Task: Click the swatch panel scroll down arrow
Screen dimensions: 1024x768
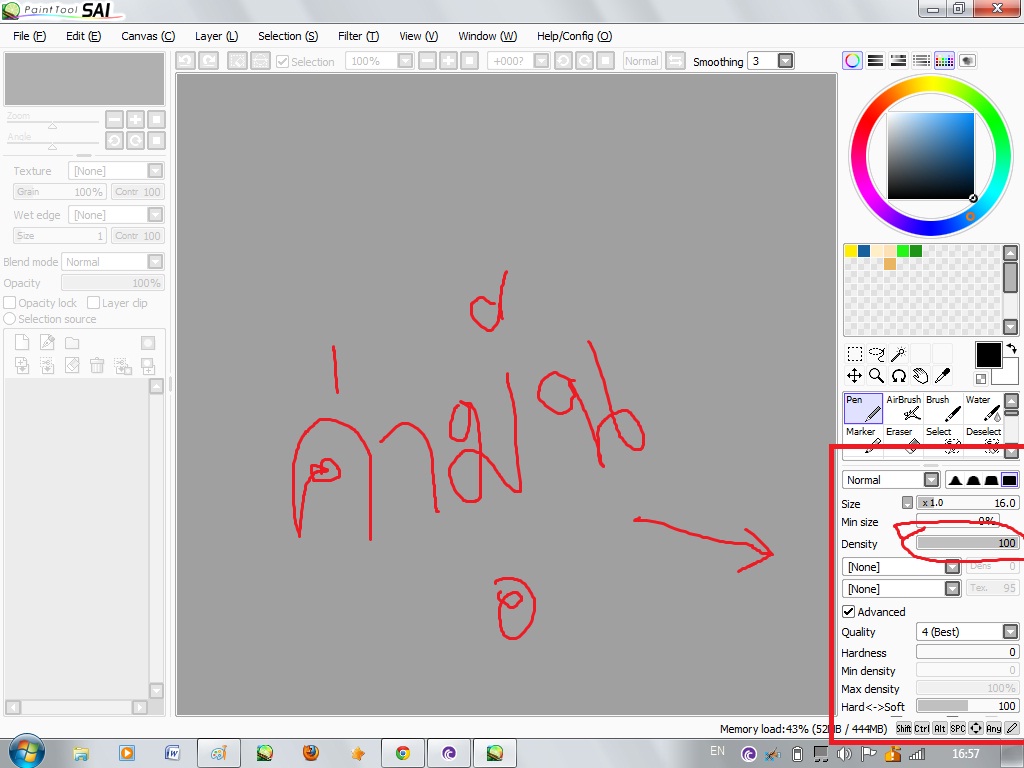Action: [x=1010, y=327]
